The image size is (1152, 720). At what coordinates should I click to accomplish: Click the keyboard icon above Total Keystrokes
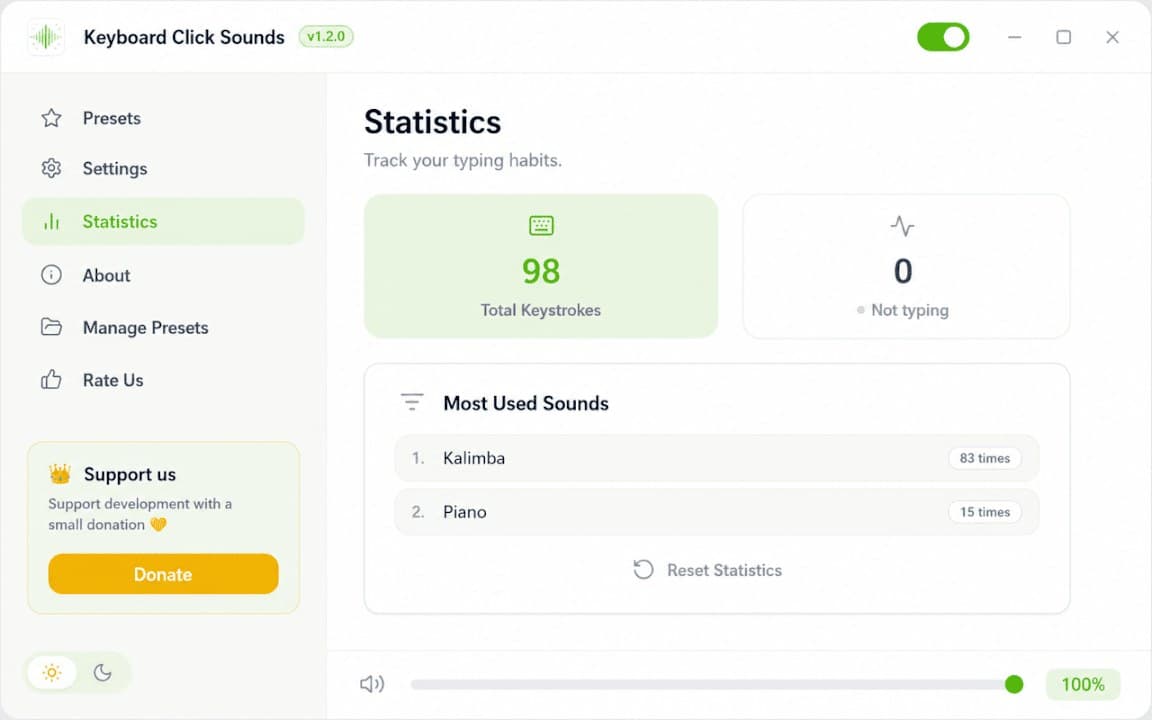[x=541, y=226]
